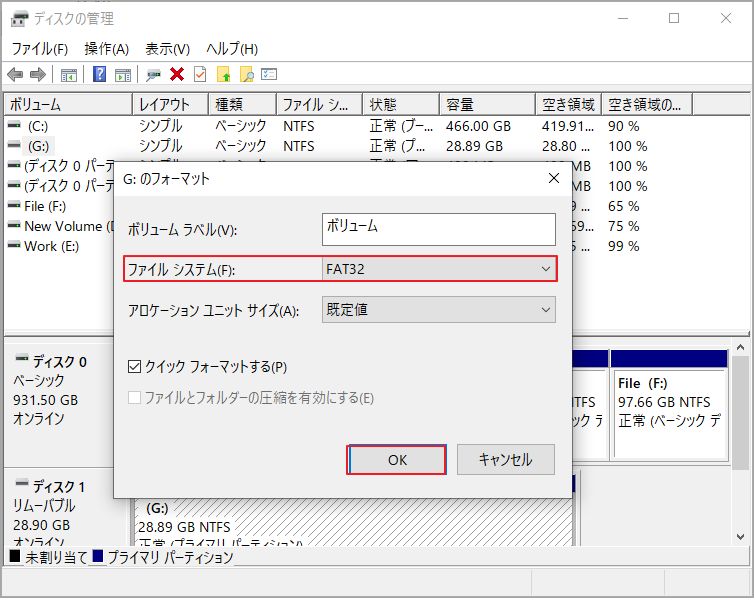
Task: Click the New Volume drive icon
Action: coord(14,225)
